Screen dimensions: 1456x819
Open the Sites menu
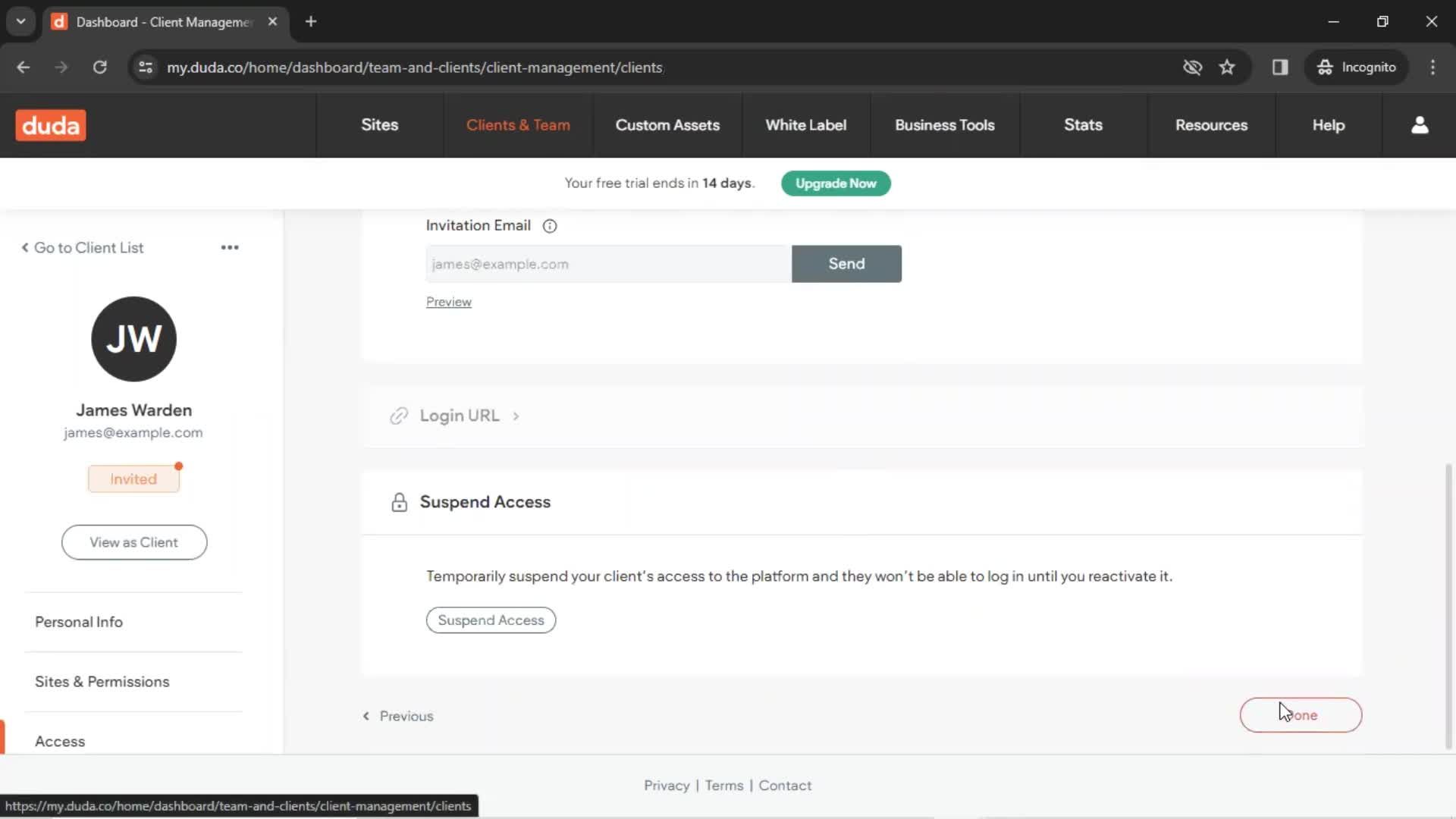(379, 125)
